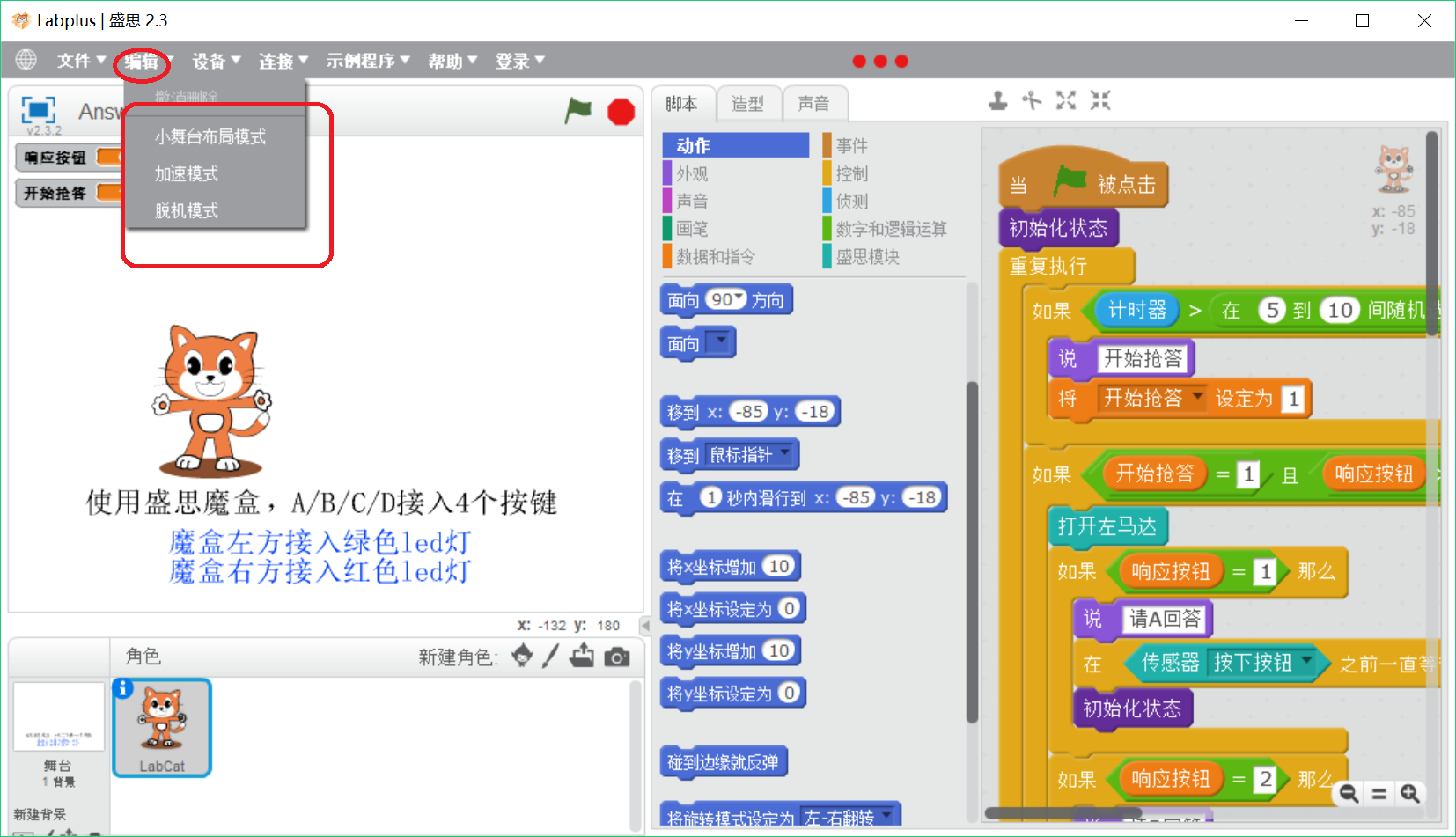1456x837 pixels.
Task: Expand the 示例程序 menu
Action: pyautogui.click(x=368, y=61)
